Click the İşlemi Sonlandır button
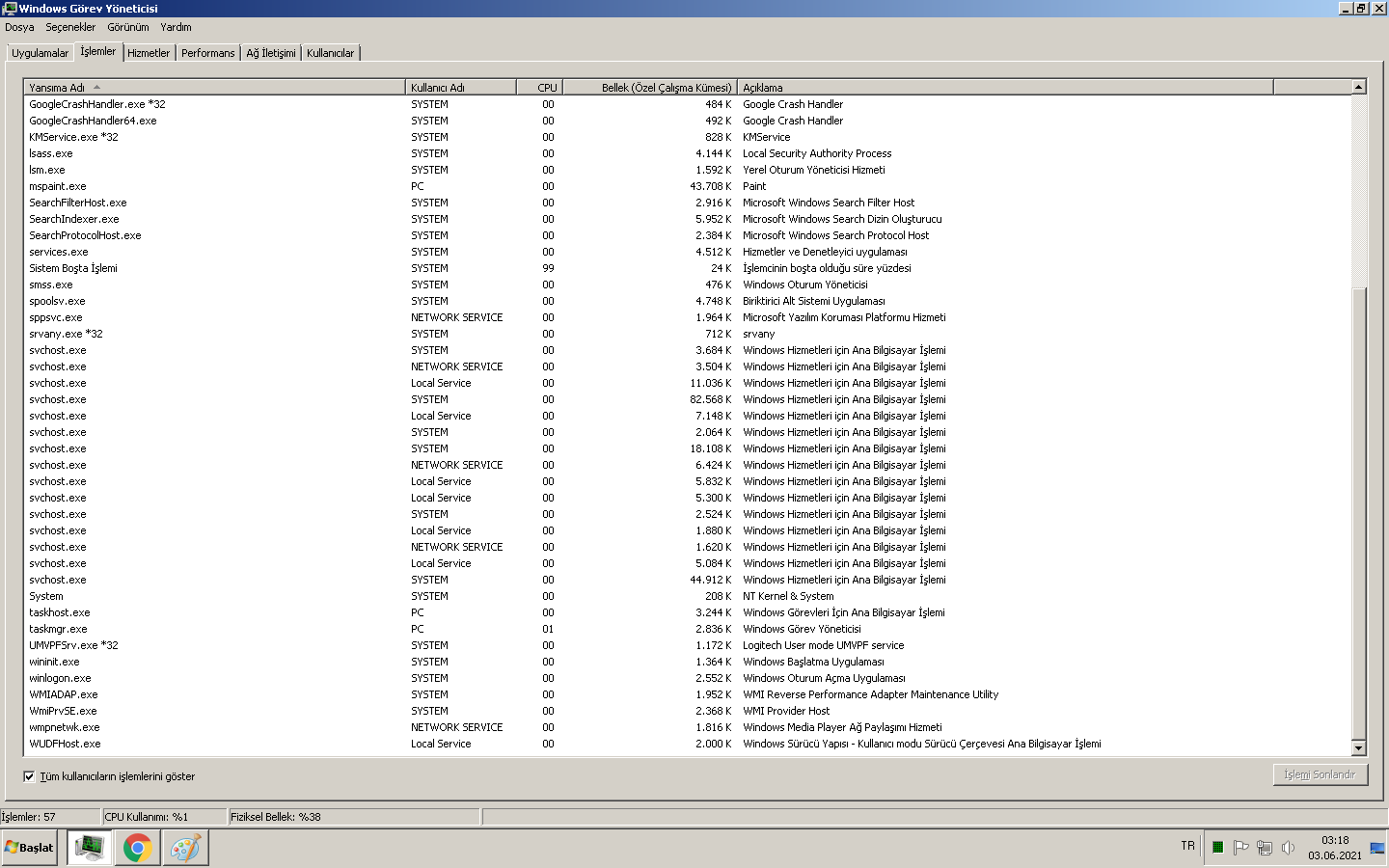This screenshot has width=1389, height=868. pyautogui.click(x=1321, y=774)
